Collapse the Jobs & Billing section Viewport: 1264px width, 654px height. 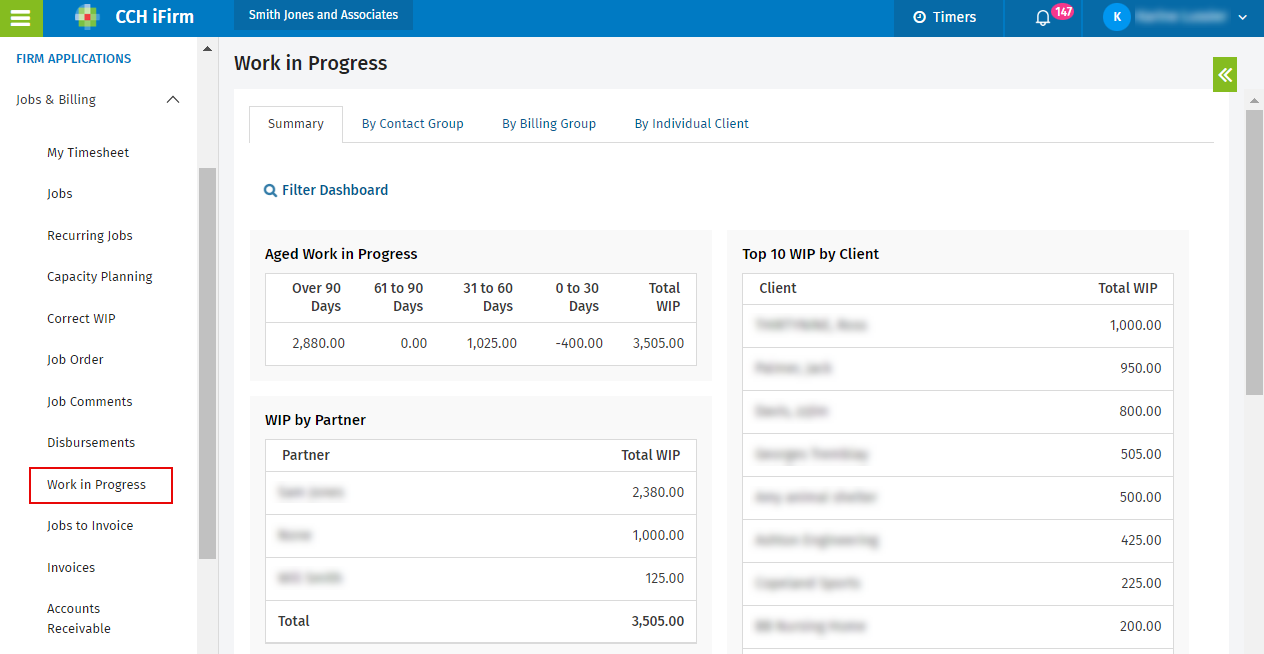(x=173, y=100)
